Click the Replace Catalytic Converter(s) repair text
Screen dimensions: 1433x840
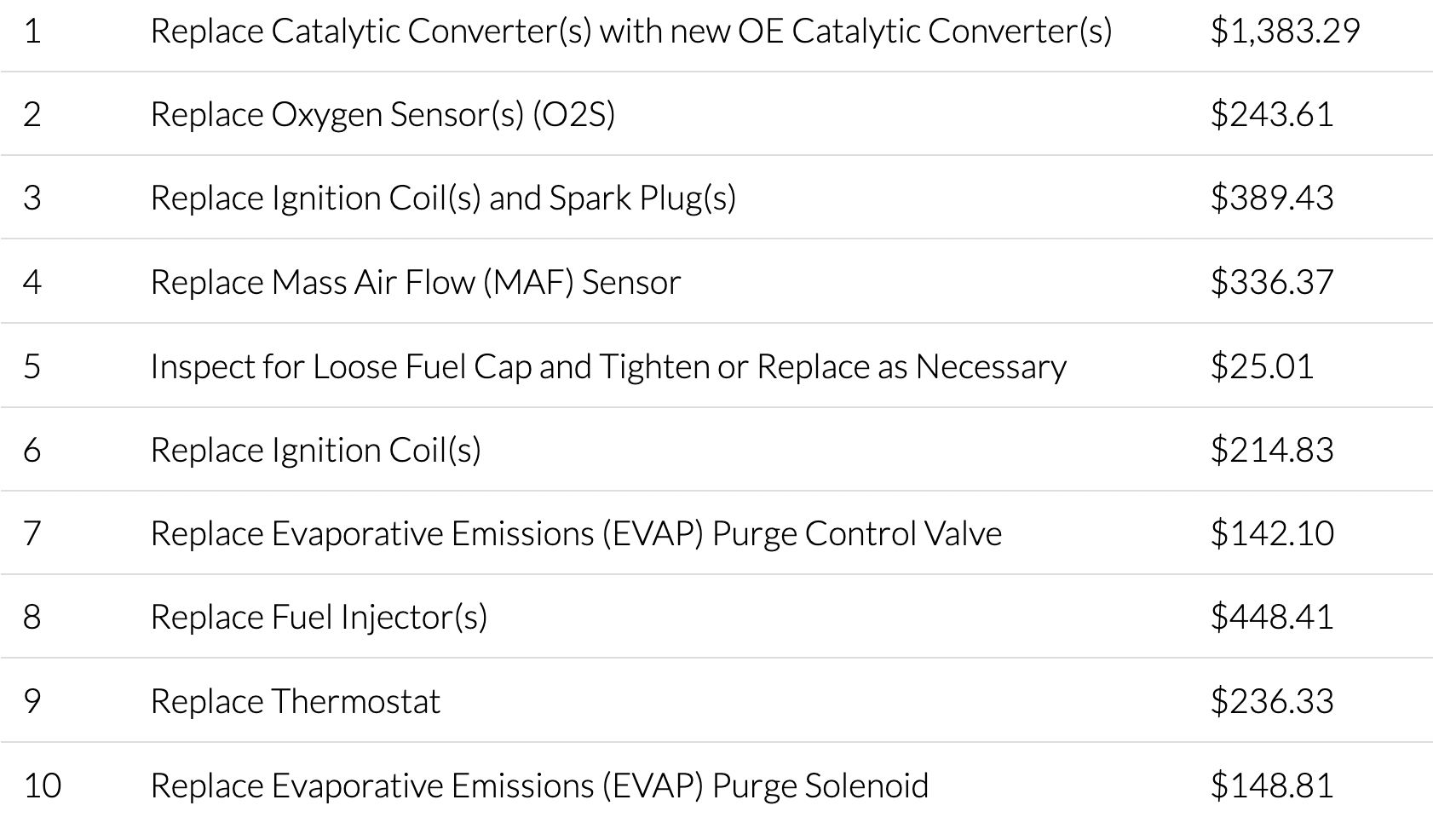click(x=630, y=32)
